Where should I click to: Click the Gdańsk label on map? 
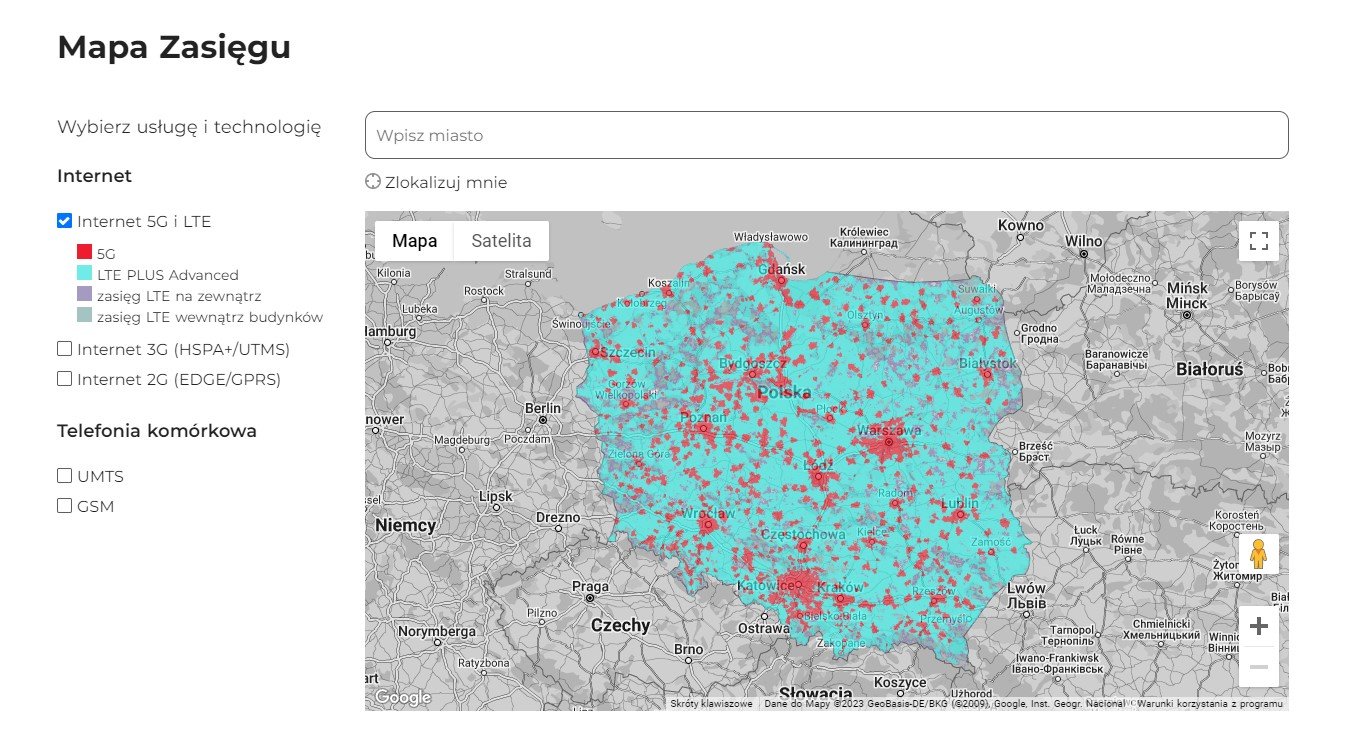click(x=782, y=269)
